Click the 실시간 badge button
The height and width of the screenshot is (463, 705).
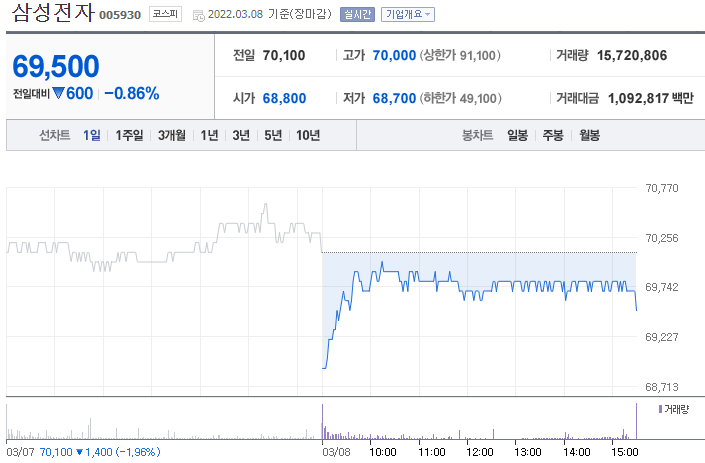point(357,14)
